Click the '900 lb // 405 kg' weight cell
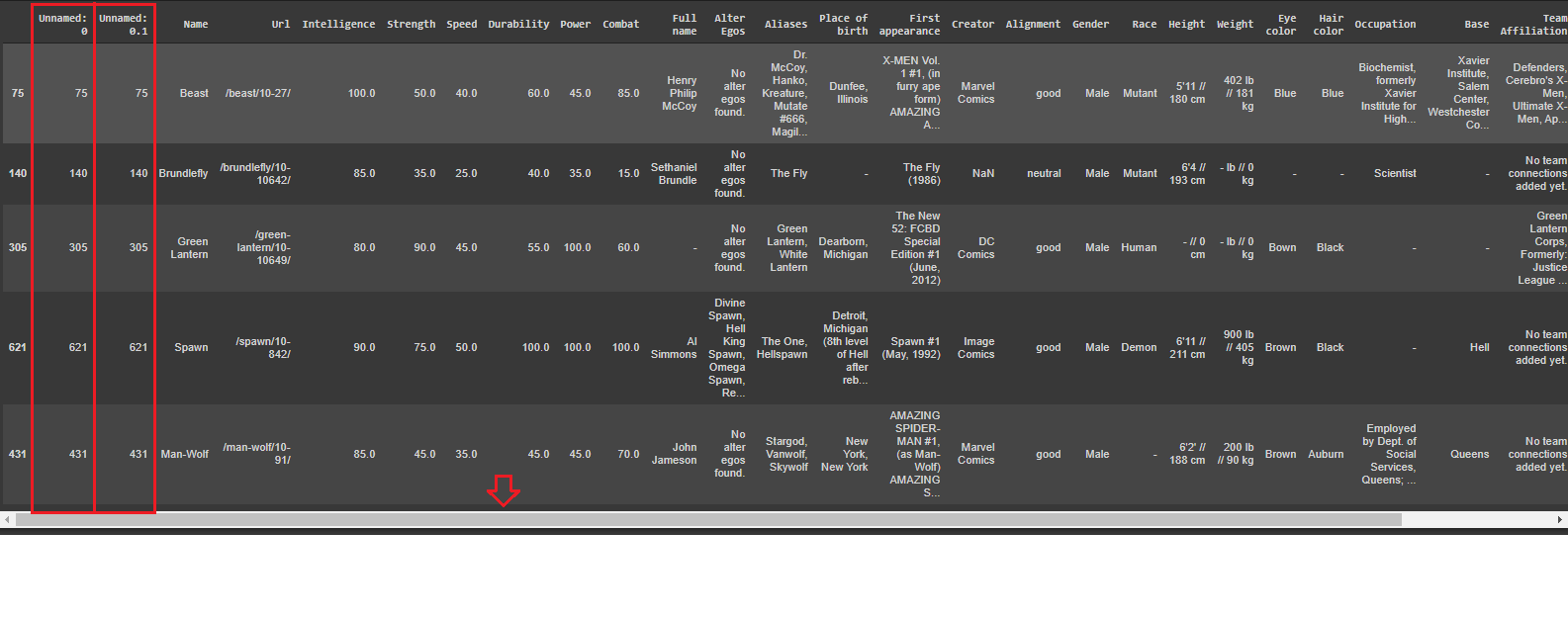This screenshot has height=619, width=1568. (x=1238, y=347)
